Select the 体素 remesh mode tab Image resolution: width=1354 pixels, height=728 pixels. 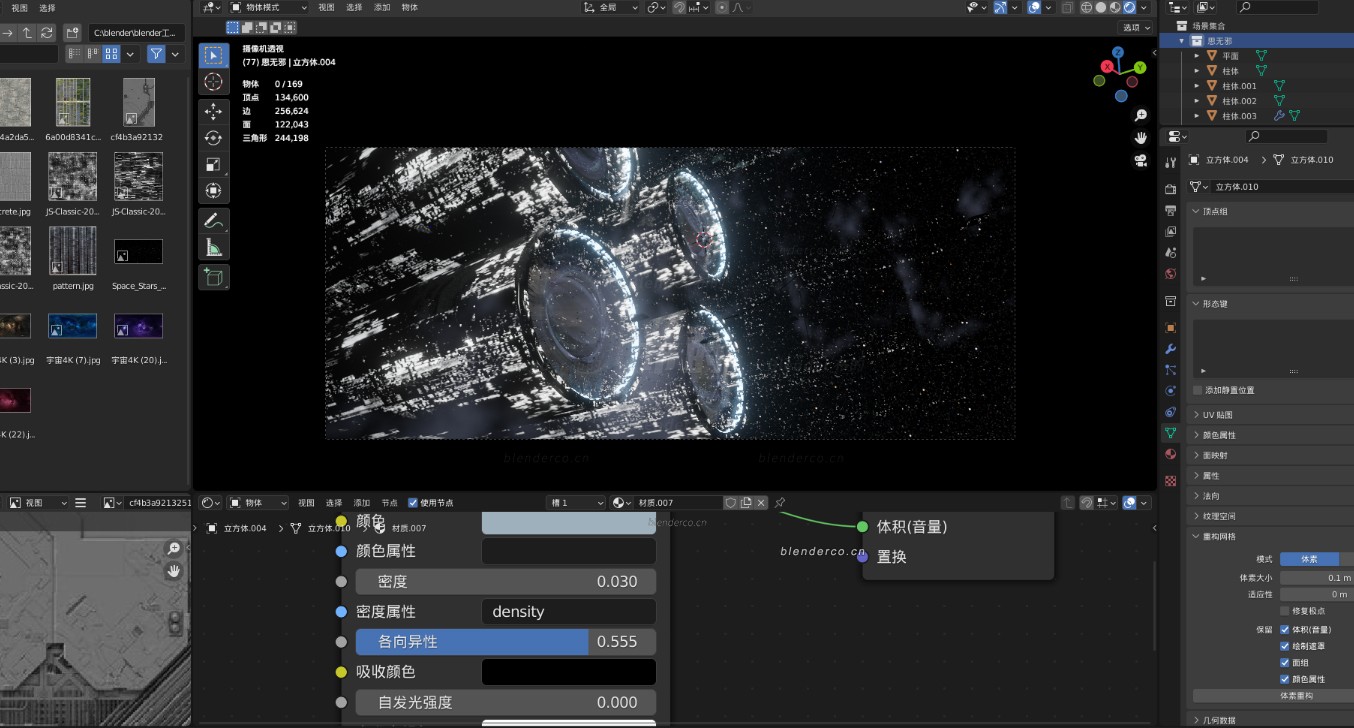(x=1309, y=559)
